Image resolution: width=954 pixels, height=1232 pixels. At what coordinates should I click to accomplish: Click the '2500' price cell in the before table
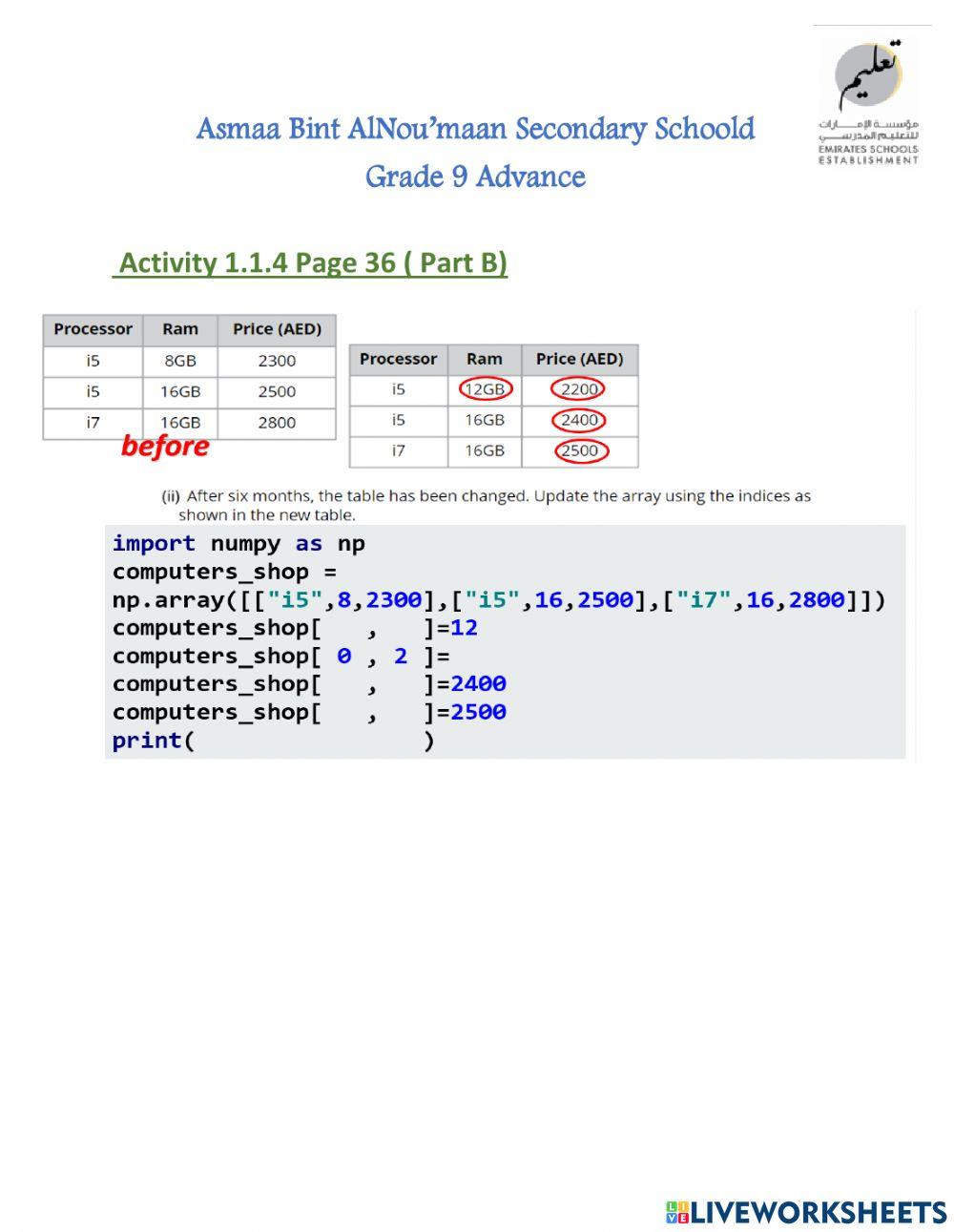(277, 391)
